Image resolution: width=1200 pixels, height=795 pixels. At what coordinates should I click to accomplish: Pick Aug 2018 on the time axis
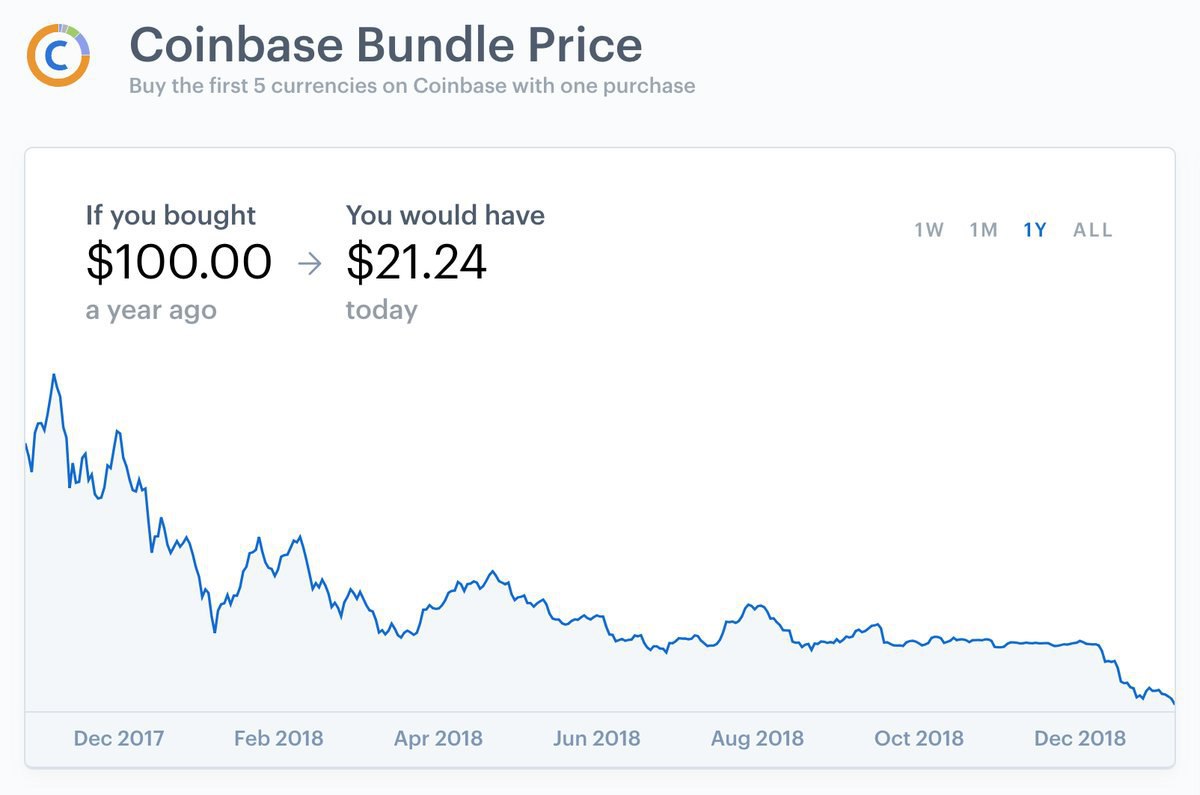pyautogui.click(x=757, y=739)
